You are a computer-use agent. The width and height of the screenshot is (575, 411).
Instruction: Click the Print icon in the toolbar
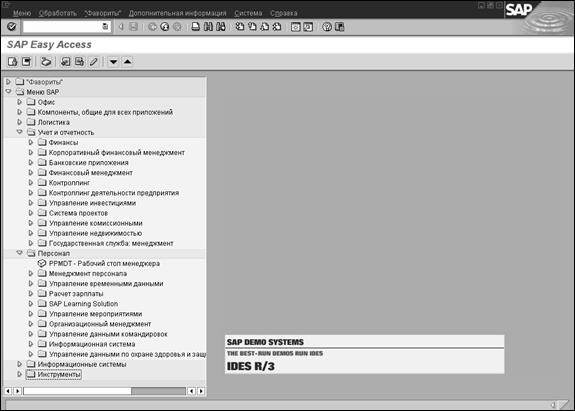pyautogui.click(x=196, y=27)
